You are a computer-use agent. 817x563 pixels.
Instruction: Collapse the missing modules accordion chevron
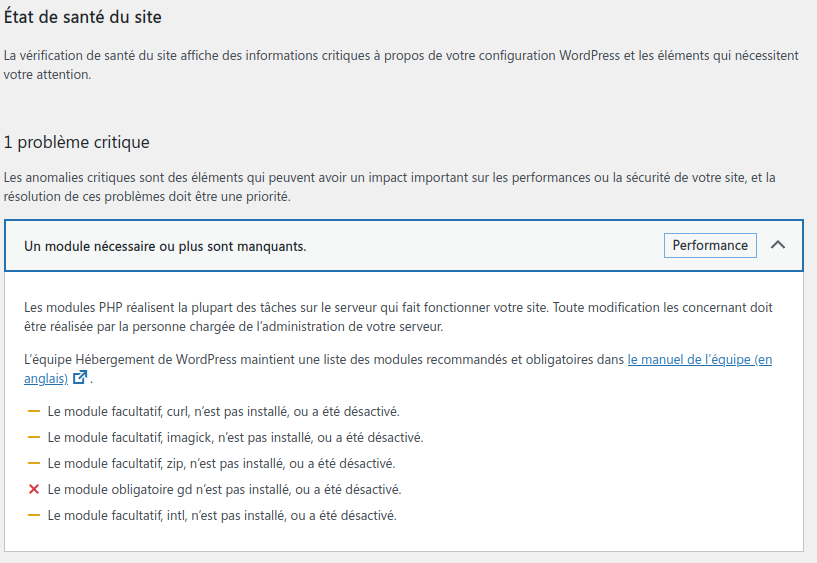tap(777, 245)
